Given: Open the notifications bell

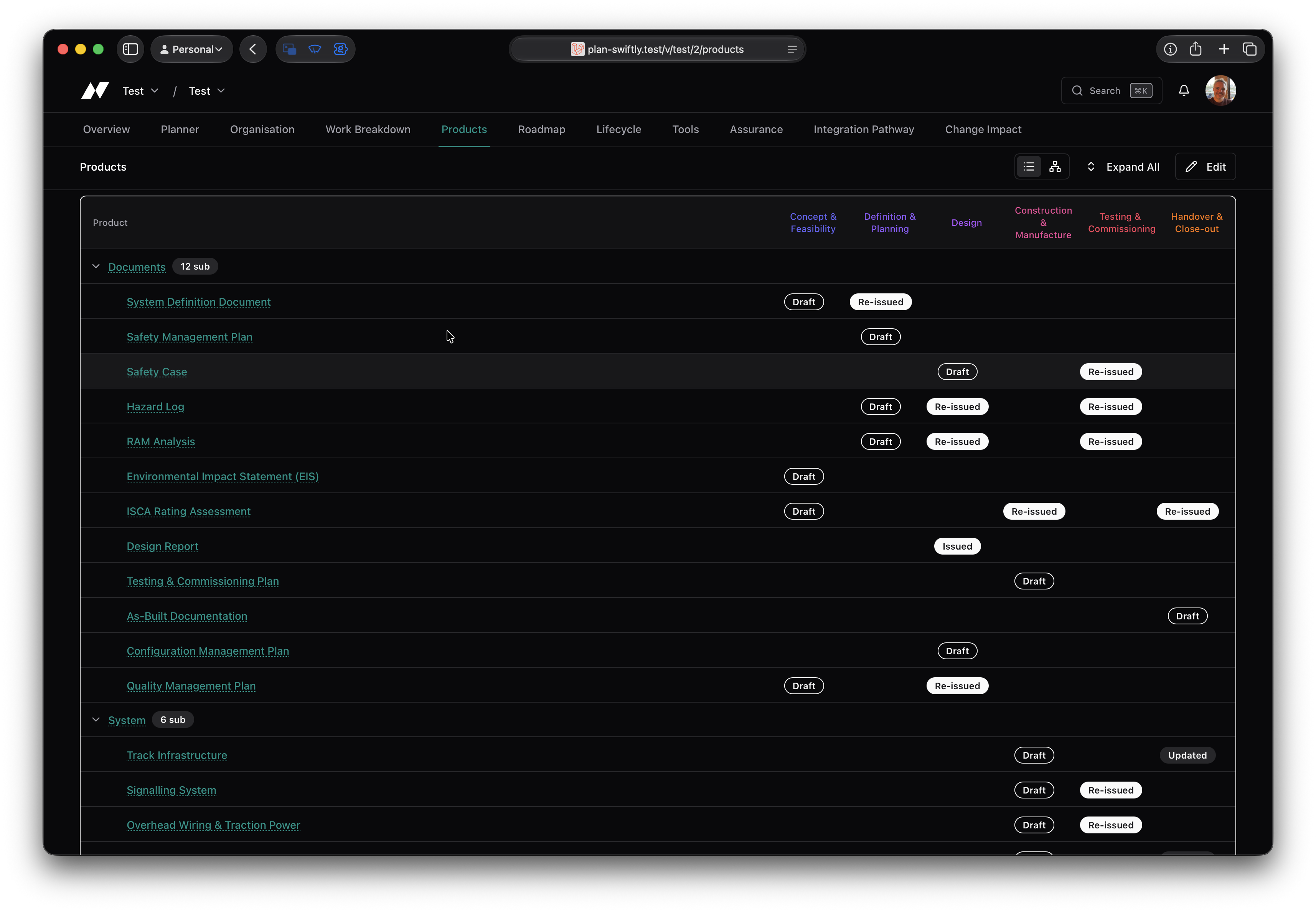Looking at the screenshot, I should click(x=1183, y=90).
